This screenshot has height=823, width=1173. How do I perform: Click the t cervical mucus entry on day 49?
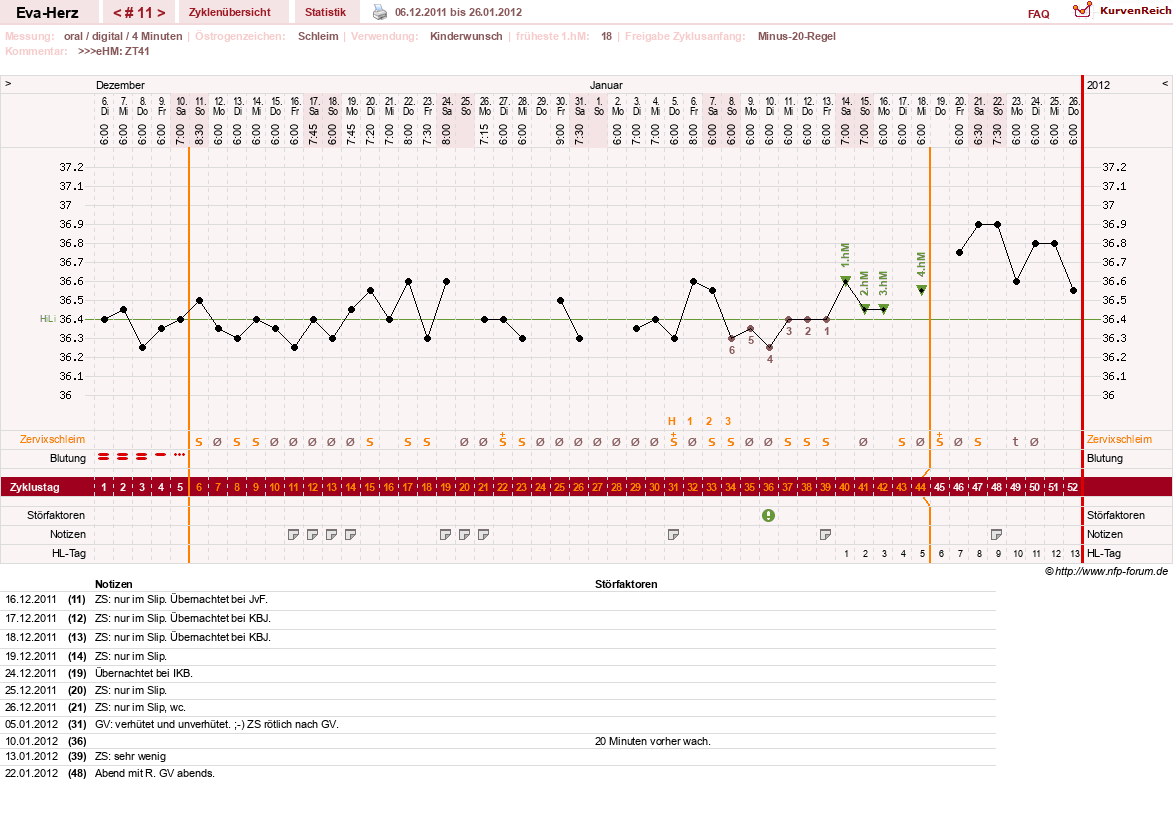coord(1015,441)
